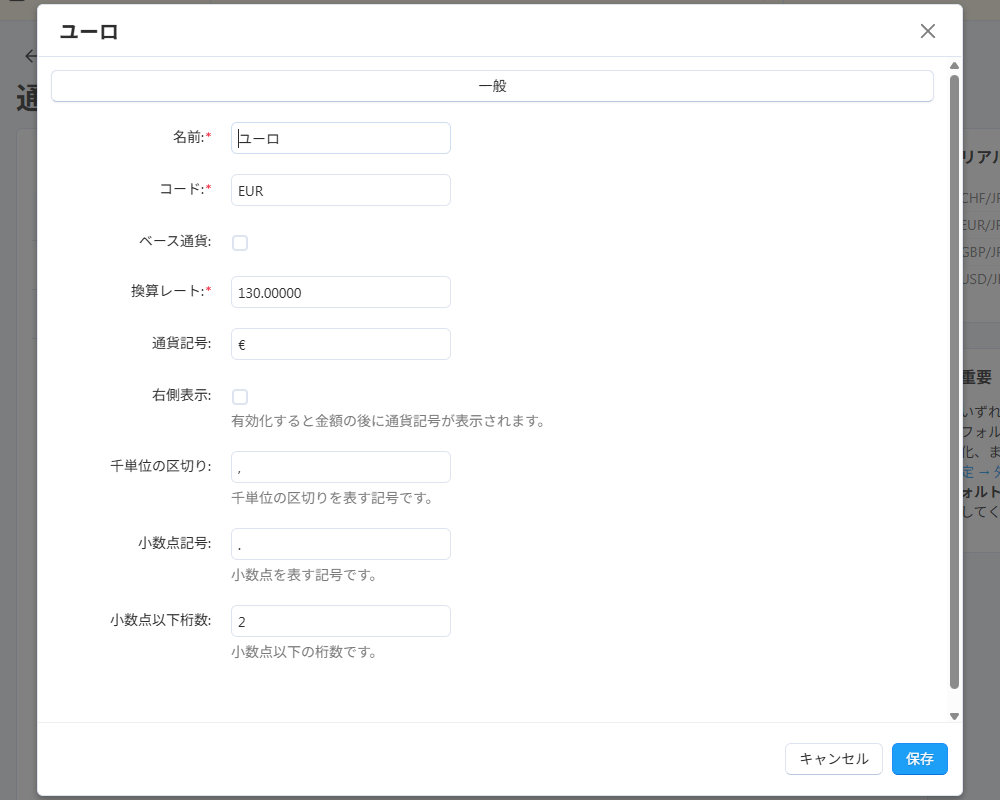Click the scrollbar down arrow icon

(x=953, y=715)
